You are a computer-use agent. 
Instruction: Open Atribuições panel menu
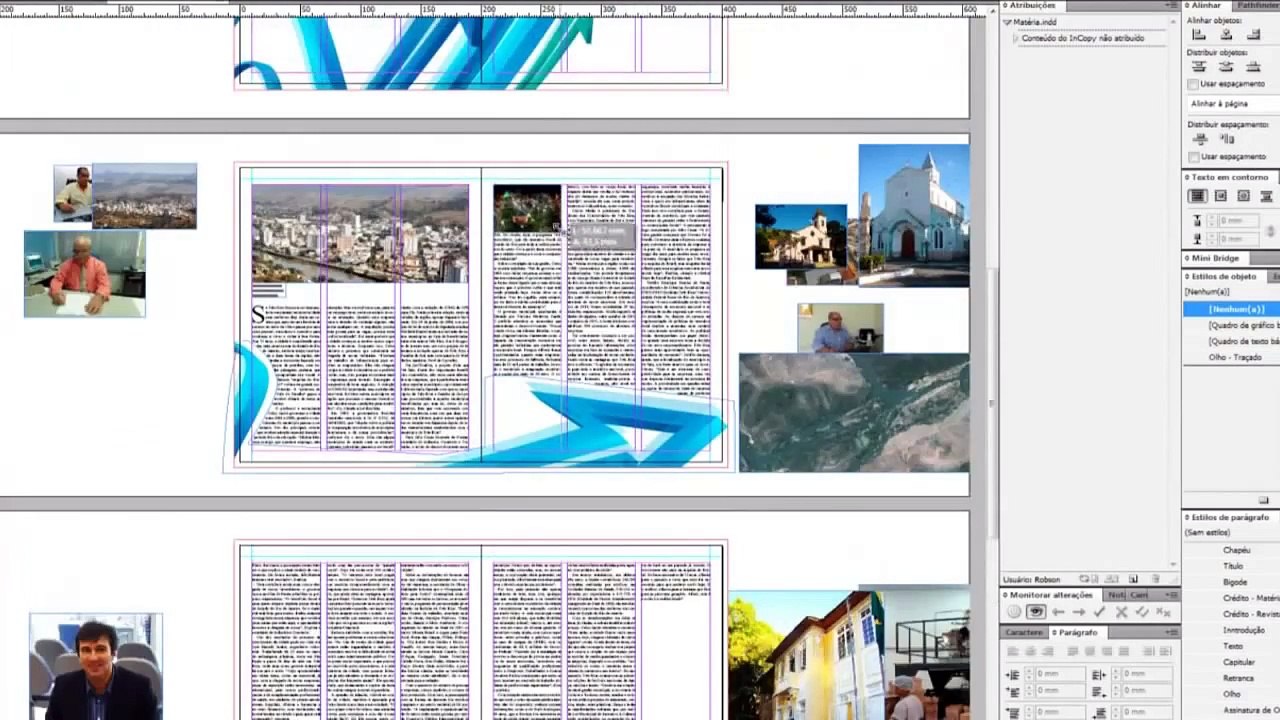pos(1171,5)
